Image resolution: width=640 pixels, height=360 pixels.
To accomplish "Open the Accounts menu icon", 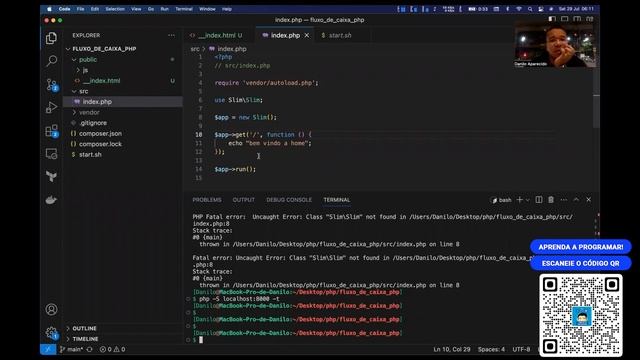I will (51, 309).
